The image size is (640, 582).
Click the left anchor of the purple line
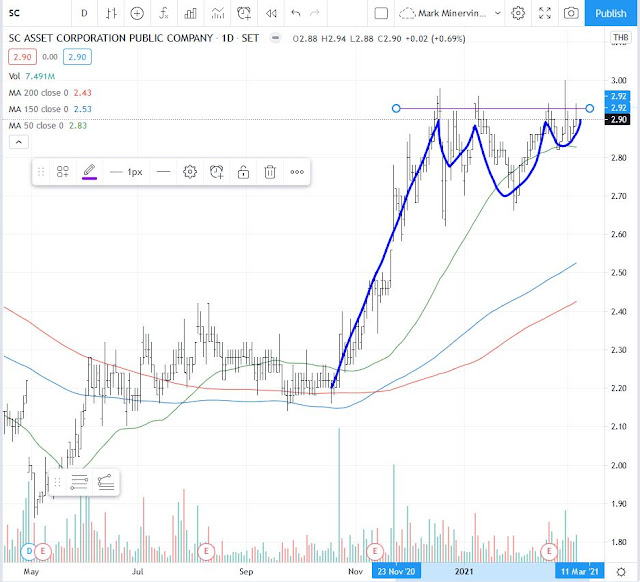click(396, 109)
